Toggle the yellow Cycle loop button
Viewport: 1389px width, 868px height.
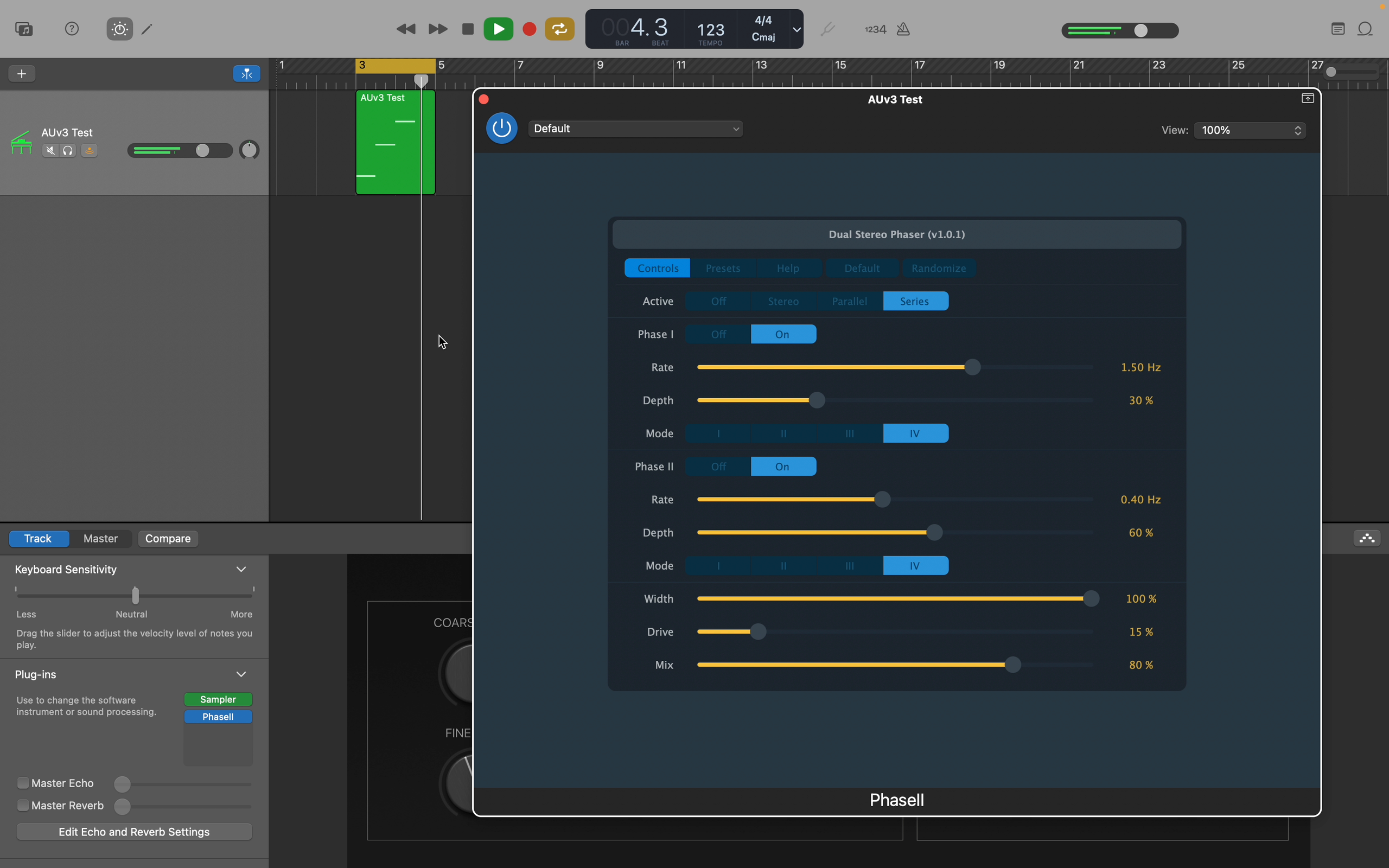(x=559, y=29)
